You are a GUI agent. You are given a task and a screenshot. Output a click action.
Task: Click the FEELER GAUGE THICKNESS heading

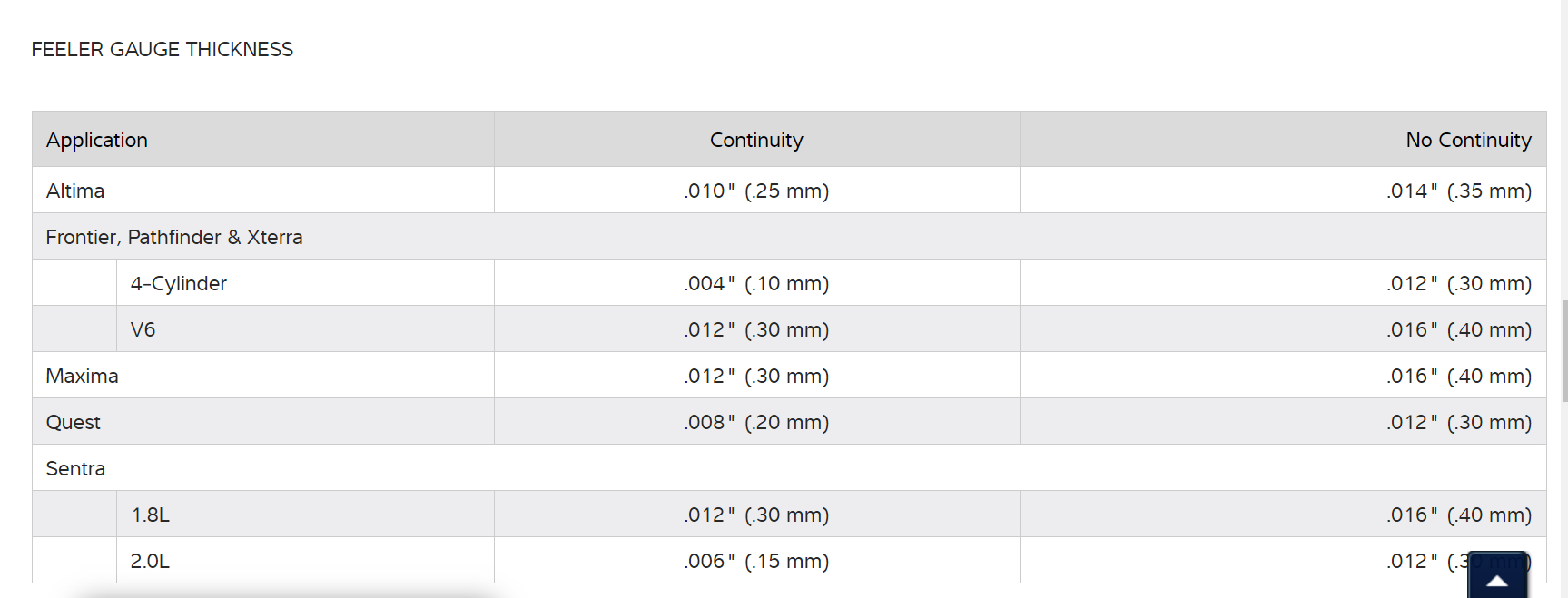click(163, 50)
